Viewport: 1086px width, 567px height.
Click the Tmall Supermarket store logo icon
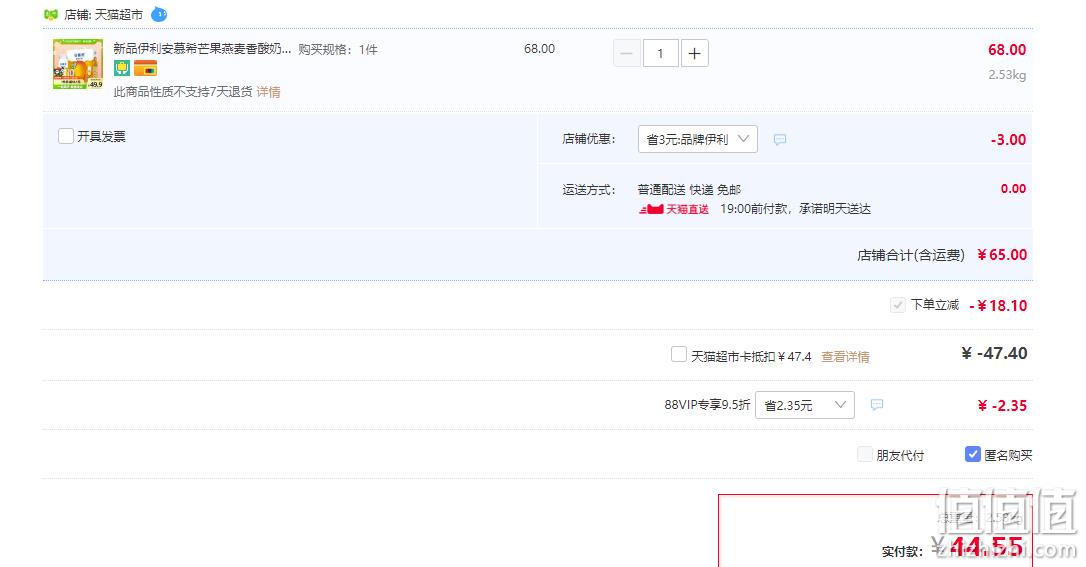[x=51, y=15]
